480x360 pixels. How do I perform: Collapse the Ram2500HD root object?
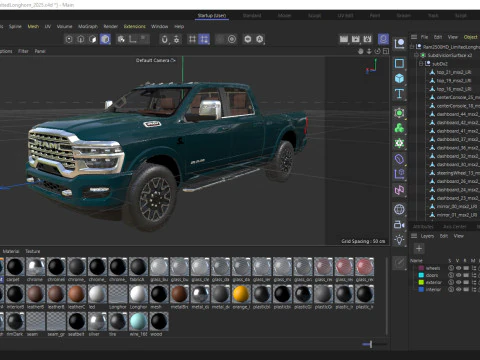(412, 47)
